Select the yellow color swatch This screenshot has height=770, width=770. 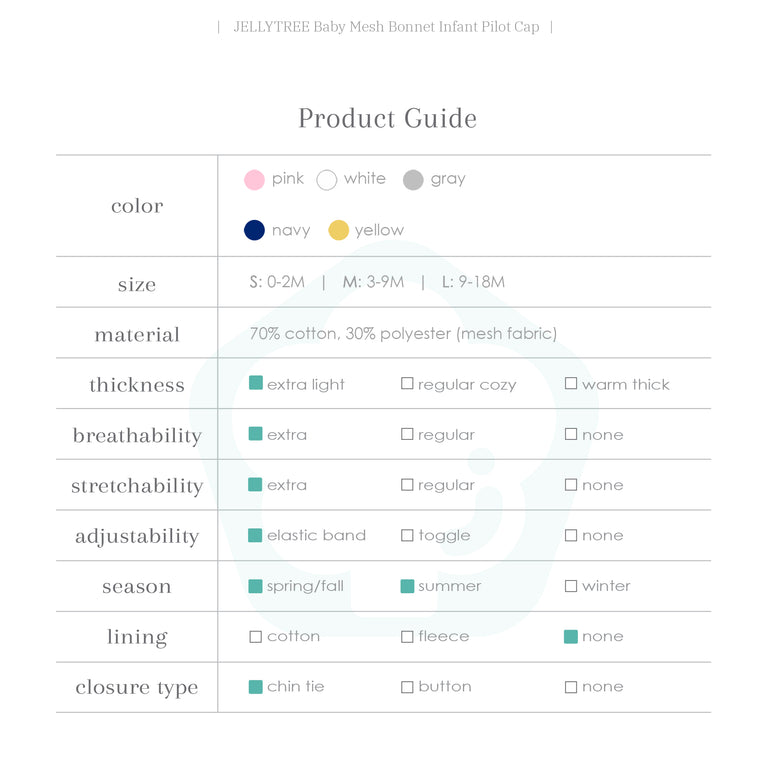coord(339,231)
